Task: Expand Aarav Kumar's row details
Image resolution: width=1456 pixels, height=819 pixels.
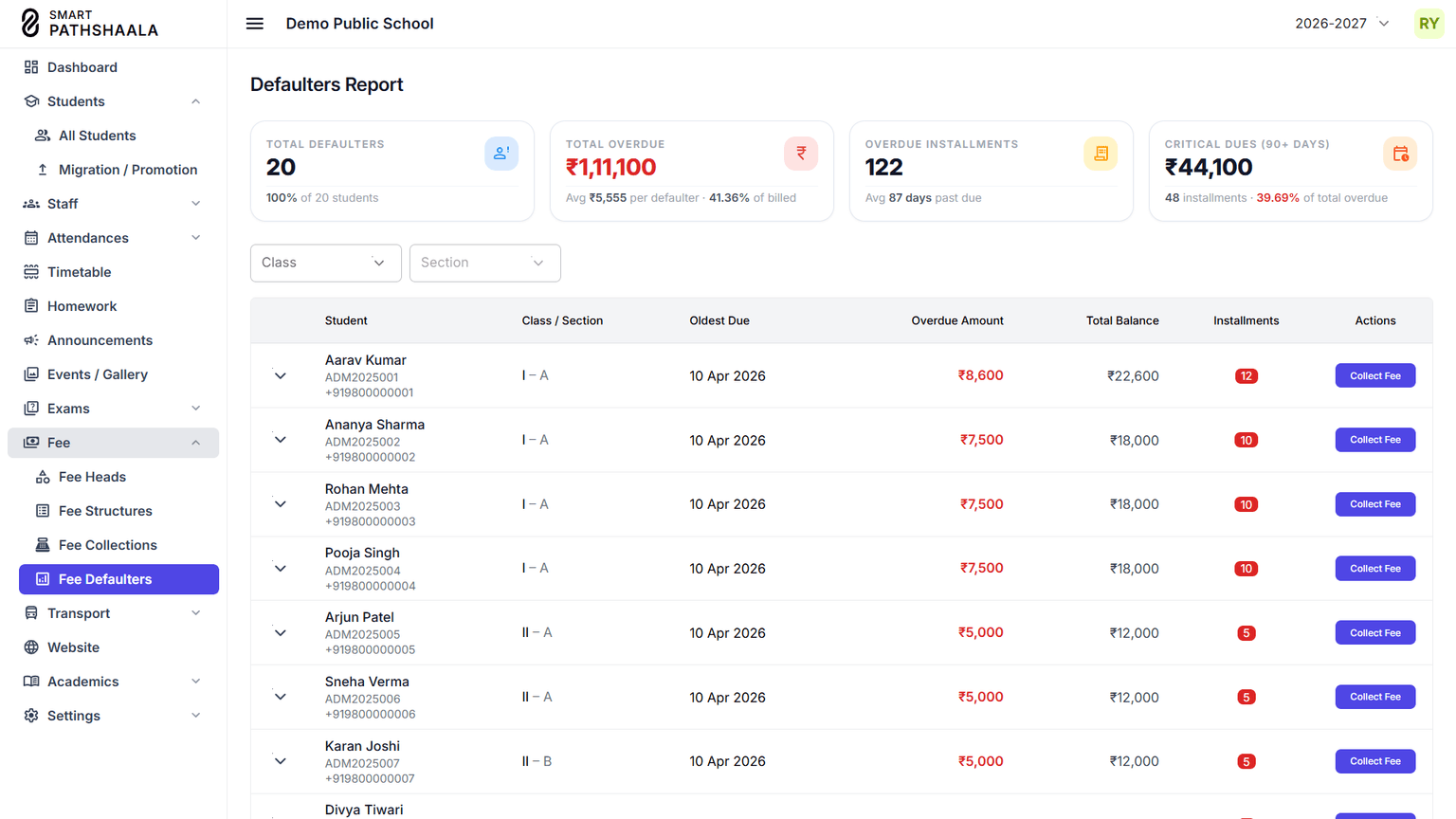Action: coord(281,375)
